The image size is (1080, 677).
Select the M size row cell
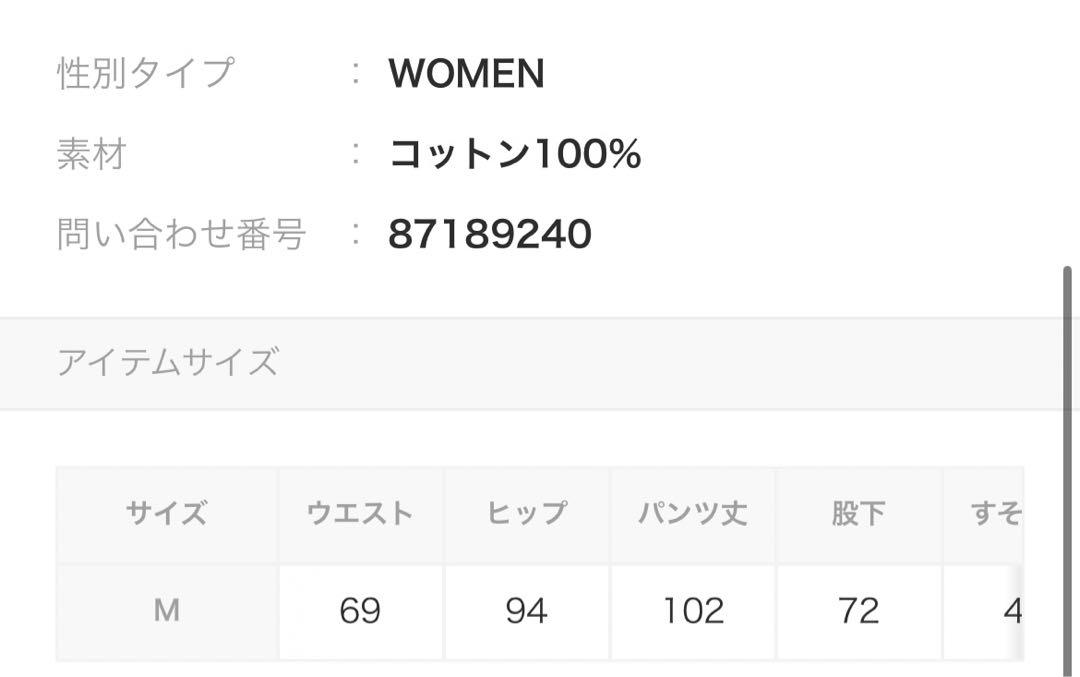167,612
